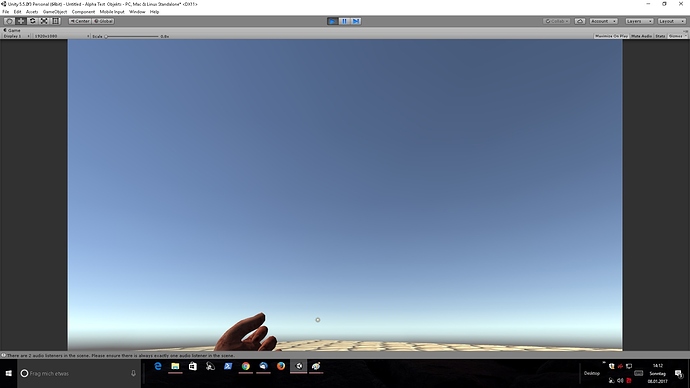Toggle the Stats overlay
Viewport: 690px width, 388px height.
[660, 36]
